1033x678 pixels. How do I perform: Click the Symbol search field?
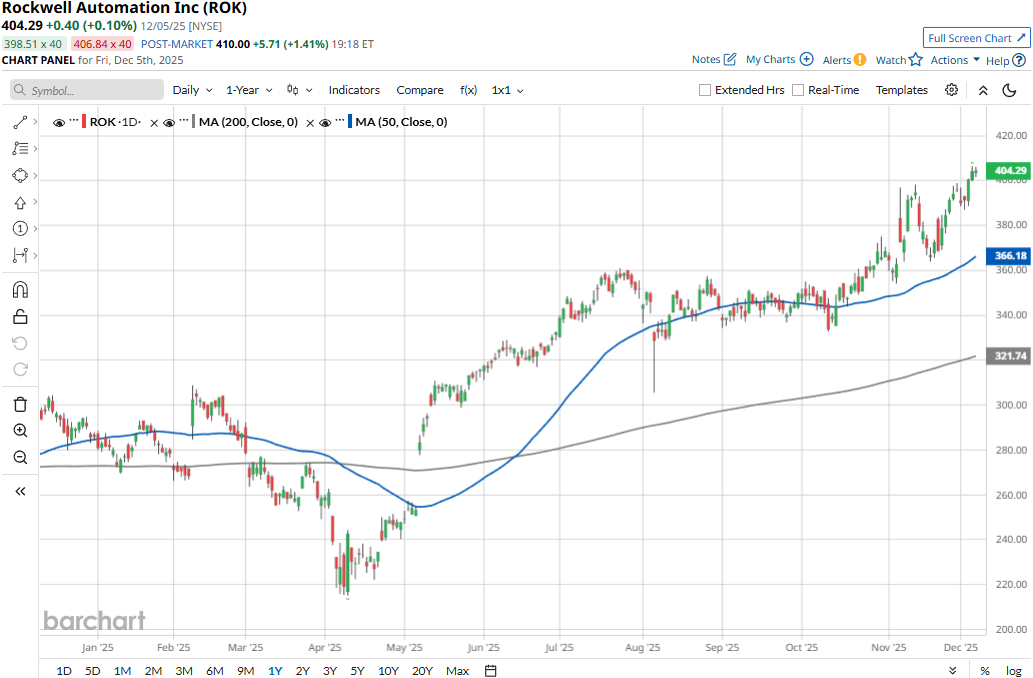(x=87, y=90)
